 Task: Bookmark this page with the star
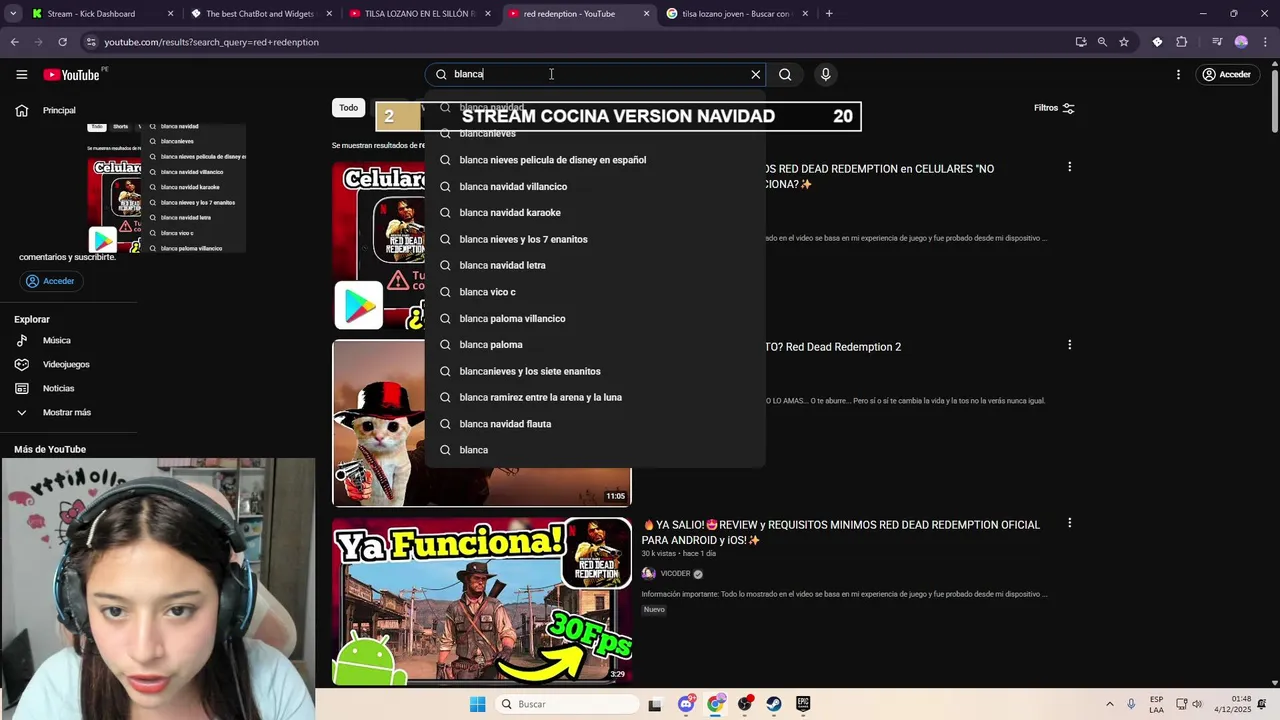(x=1124, y=42)
